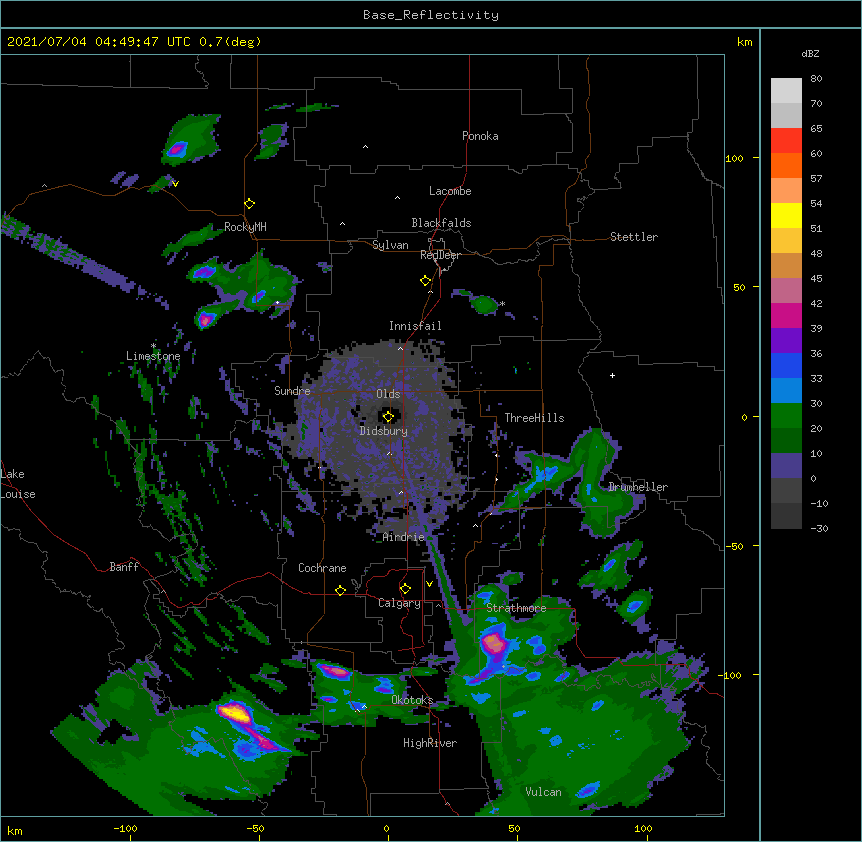Click the Sundre town label

pos(292,391)
